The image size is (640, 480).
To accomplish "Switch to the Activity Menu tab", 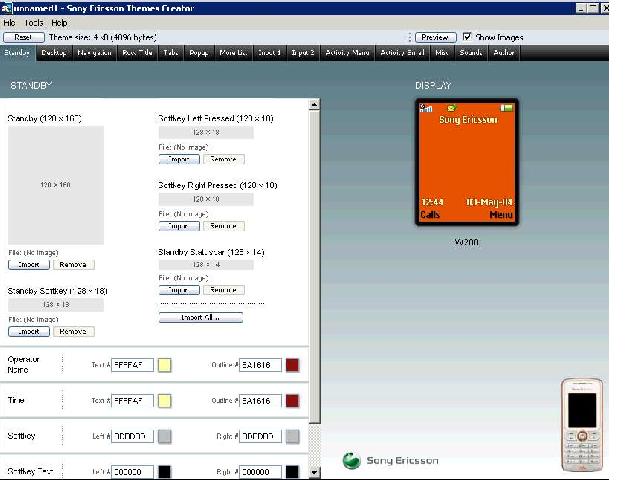I will tap(347, 53).
